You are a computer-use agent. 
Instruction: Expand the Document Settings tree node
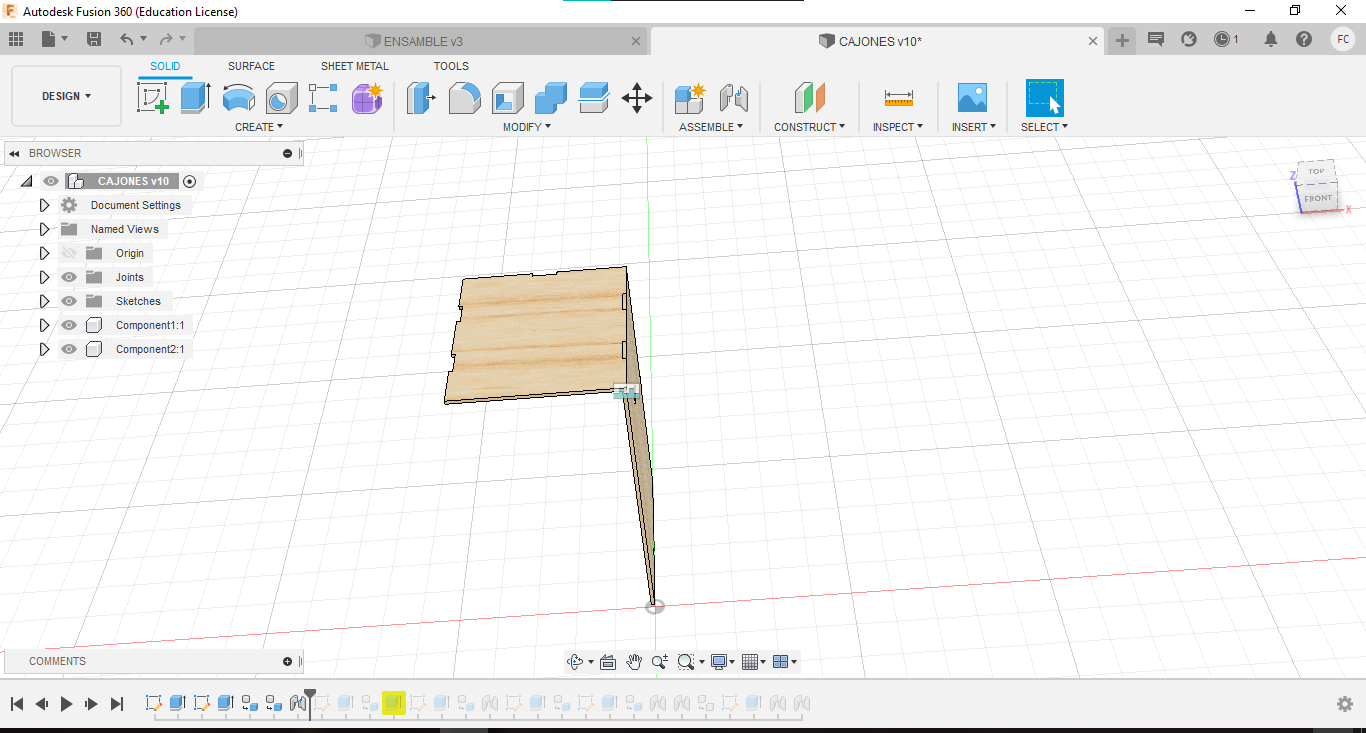pyautogui.click(x=44, y=205)
